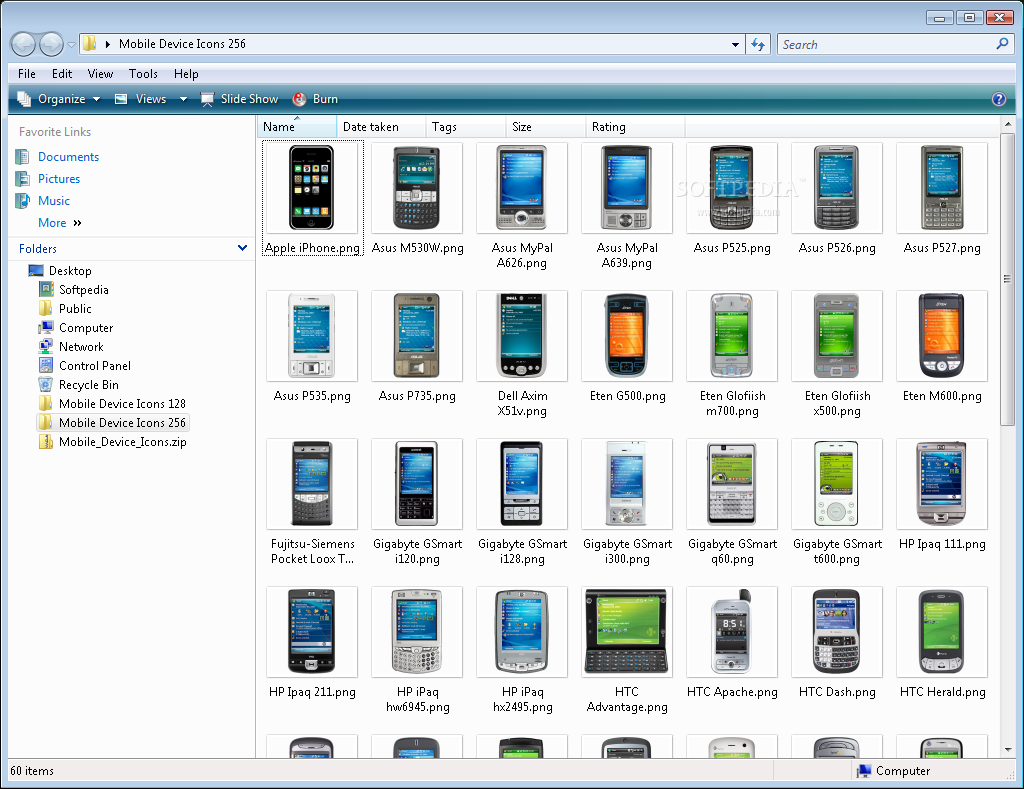The width and height of the screenshot is (1024, 789).
Task: Click the Views button
Action: pos(141,99)
